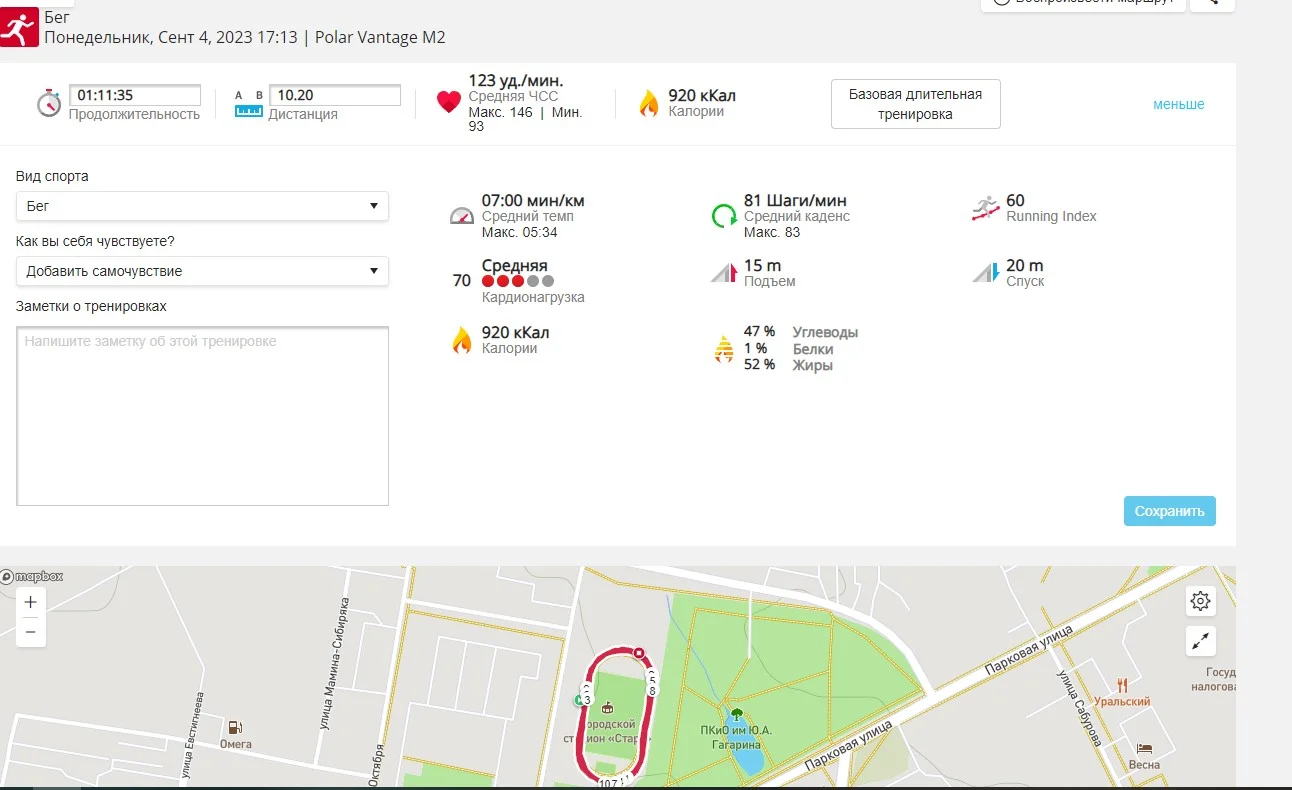Image resolution: width=1292 pixels, height=790 pixels.
Task: Click the Белки label
Action: [x=813, y=349]
